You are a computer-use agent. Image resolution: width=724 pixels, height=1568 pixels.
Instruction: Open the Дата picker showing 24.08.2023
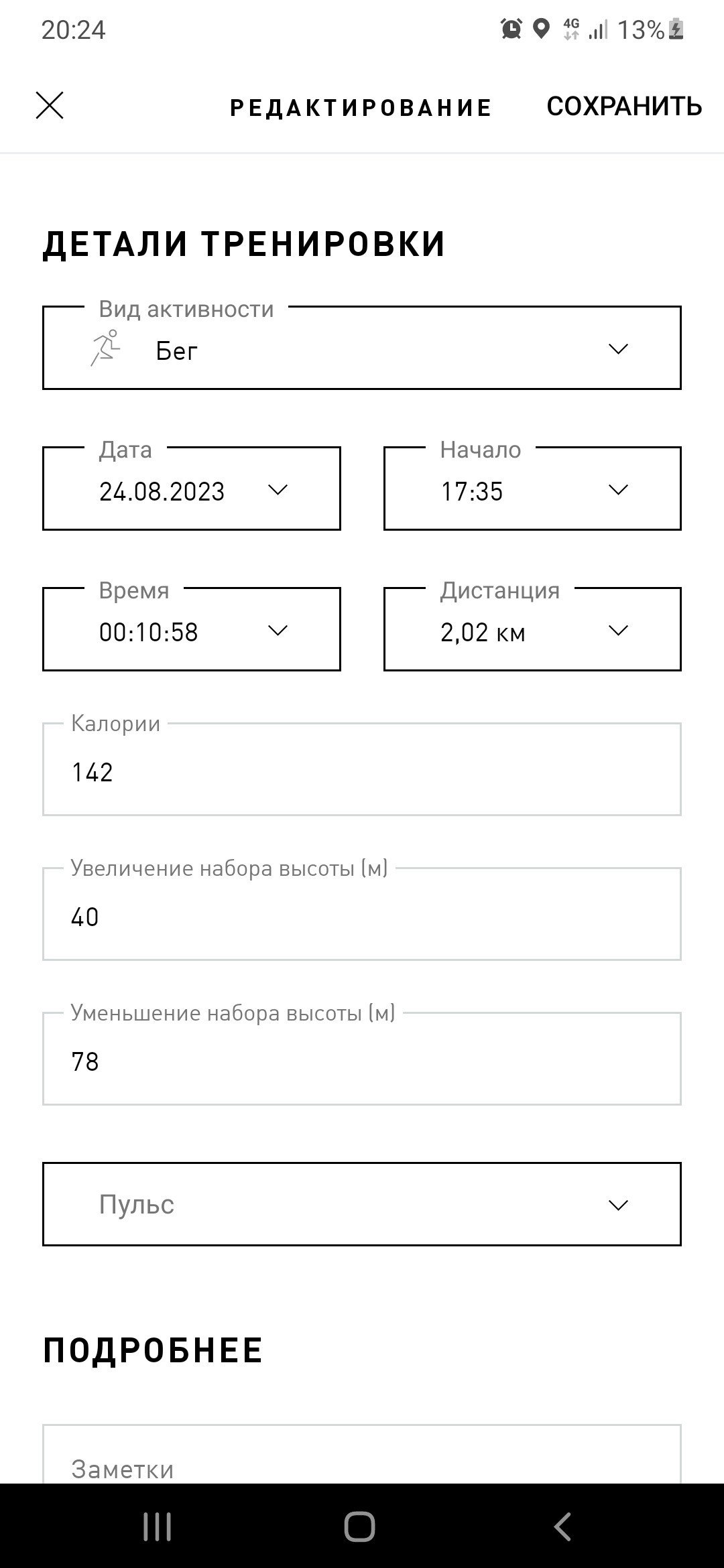coord(192,488)
